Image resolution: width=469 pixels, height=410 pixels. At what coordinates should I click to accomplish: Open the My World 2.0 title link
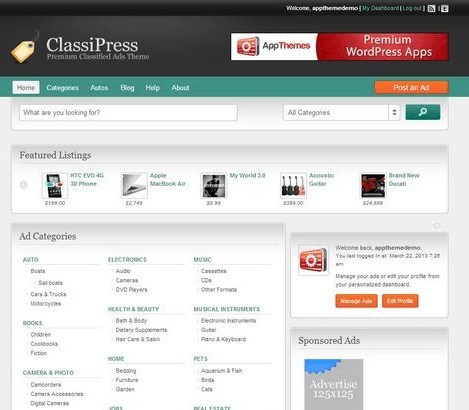248,175
